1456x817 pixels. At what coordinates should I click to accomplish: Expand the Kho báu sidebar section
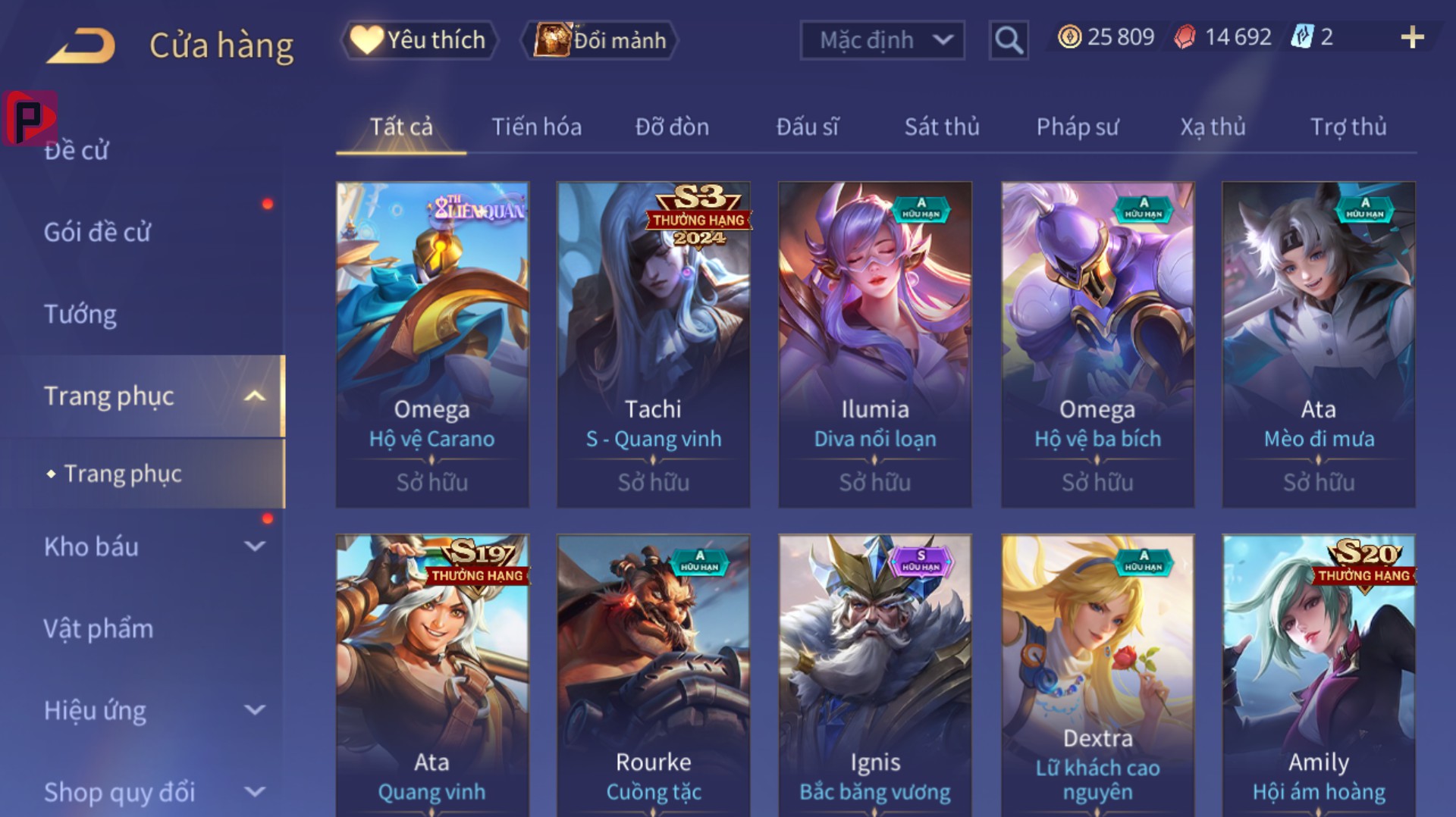(256, 546)
